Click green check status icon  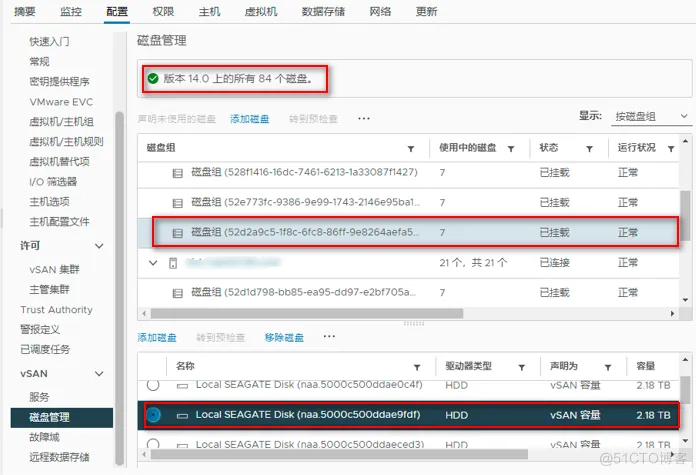153,79
